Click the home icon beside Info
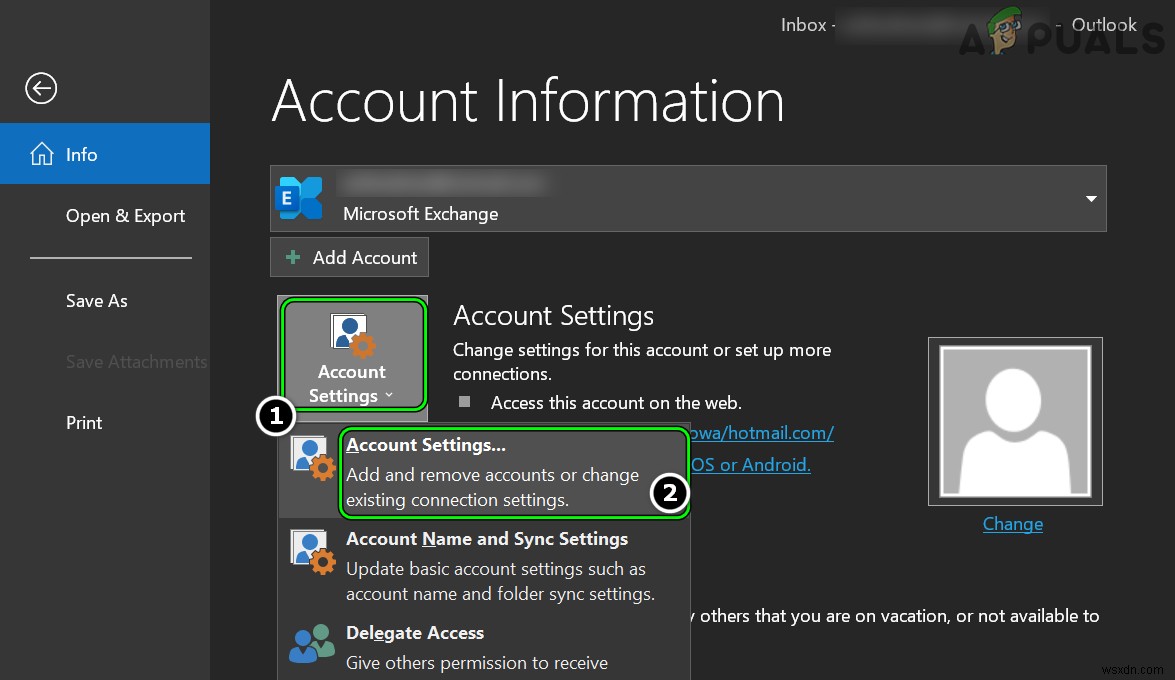1175x680 pixels. coord(42,153)
